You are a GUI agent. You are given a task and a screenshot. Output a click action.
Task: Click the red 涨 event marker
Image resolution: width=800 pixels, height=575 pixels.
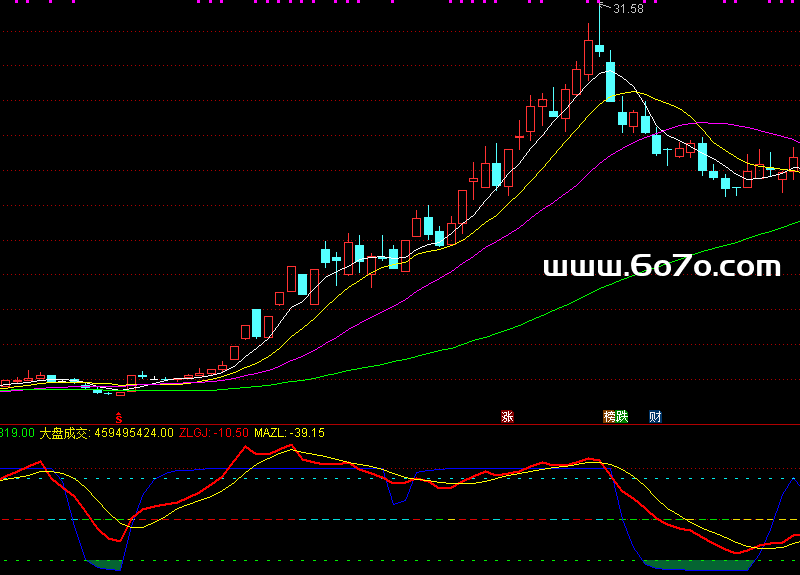pyautogui.click(x=507, y=416)
